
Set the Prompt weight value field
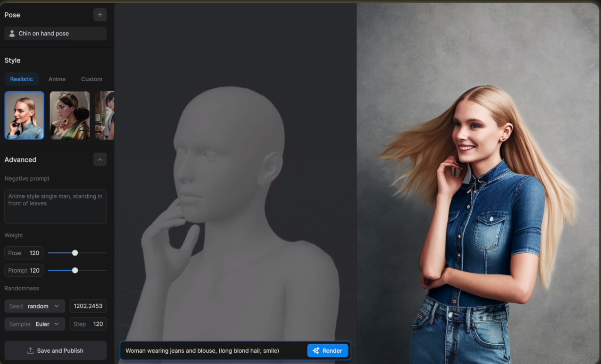tap(24, 271)
